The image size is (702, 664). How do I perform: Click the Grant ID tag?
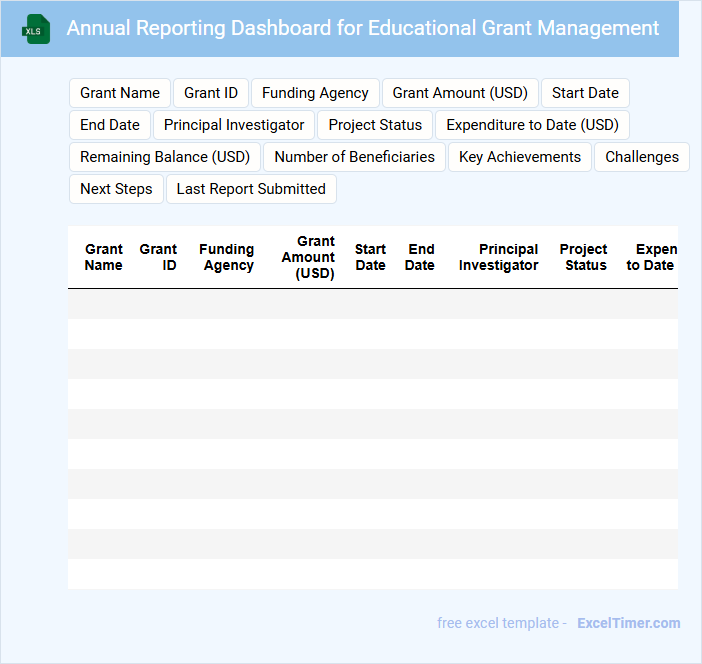tap(211, 93)
